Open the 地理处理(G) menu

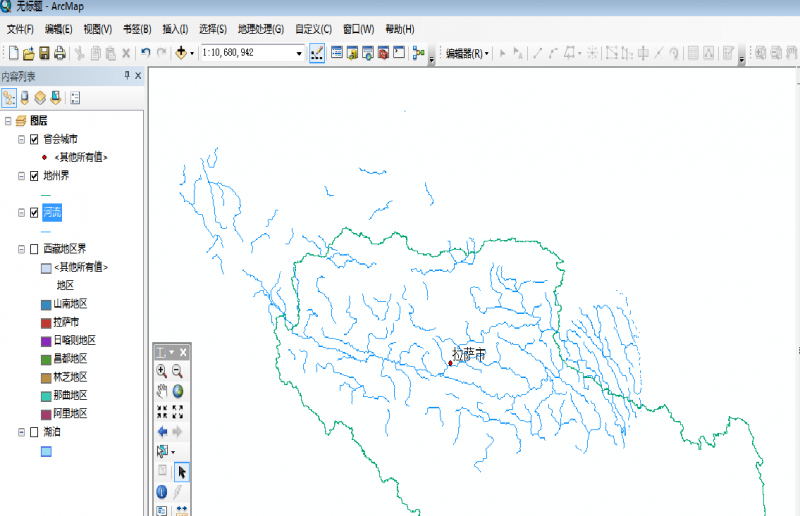pos(261,29)
